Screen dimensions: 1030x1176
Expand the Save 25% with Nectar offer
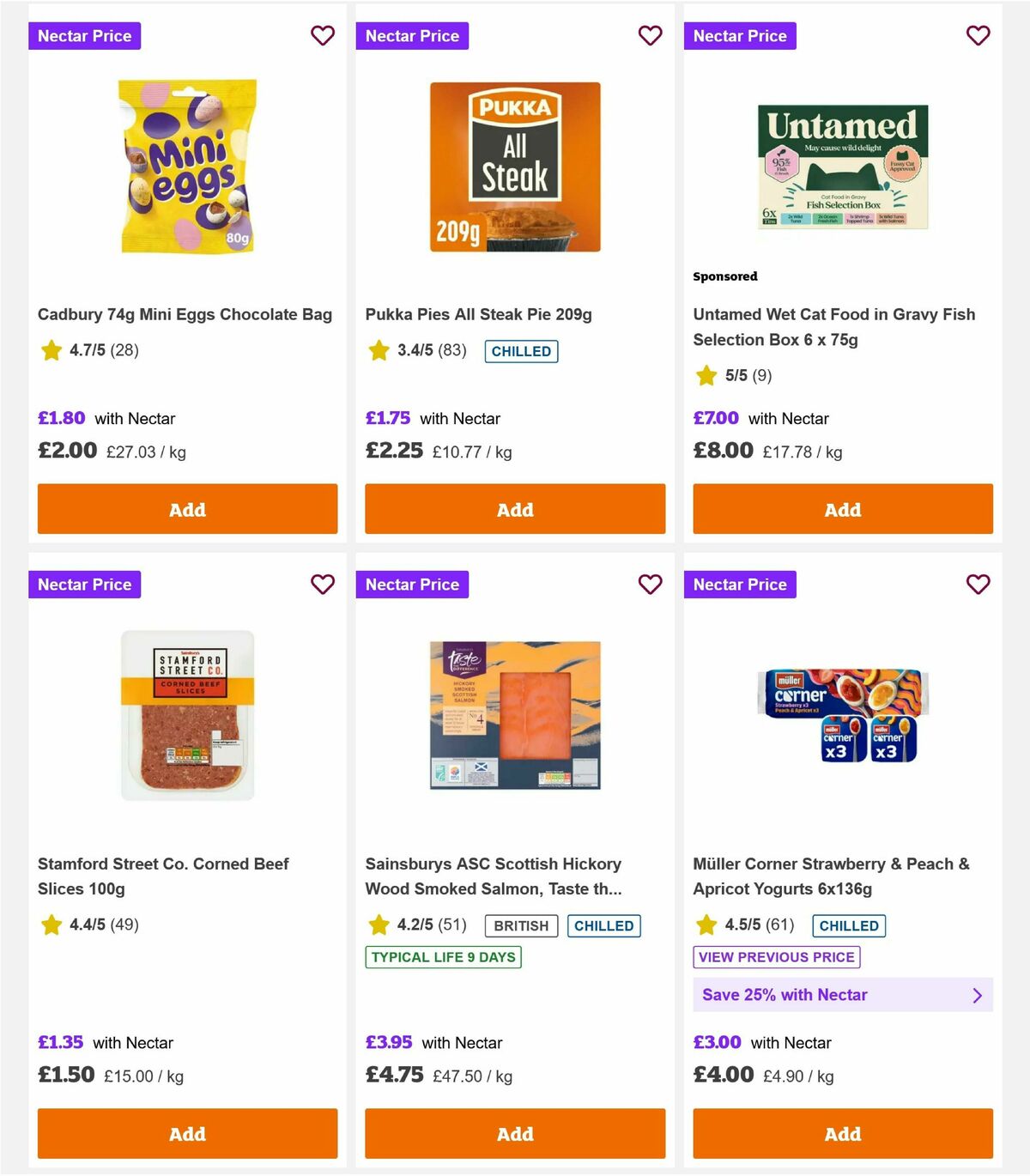(x=842, y=995)
